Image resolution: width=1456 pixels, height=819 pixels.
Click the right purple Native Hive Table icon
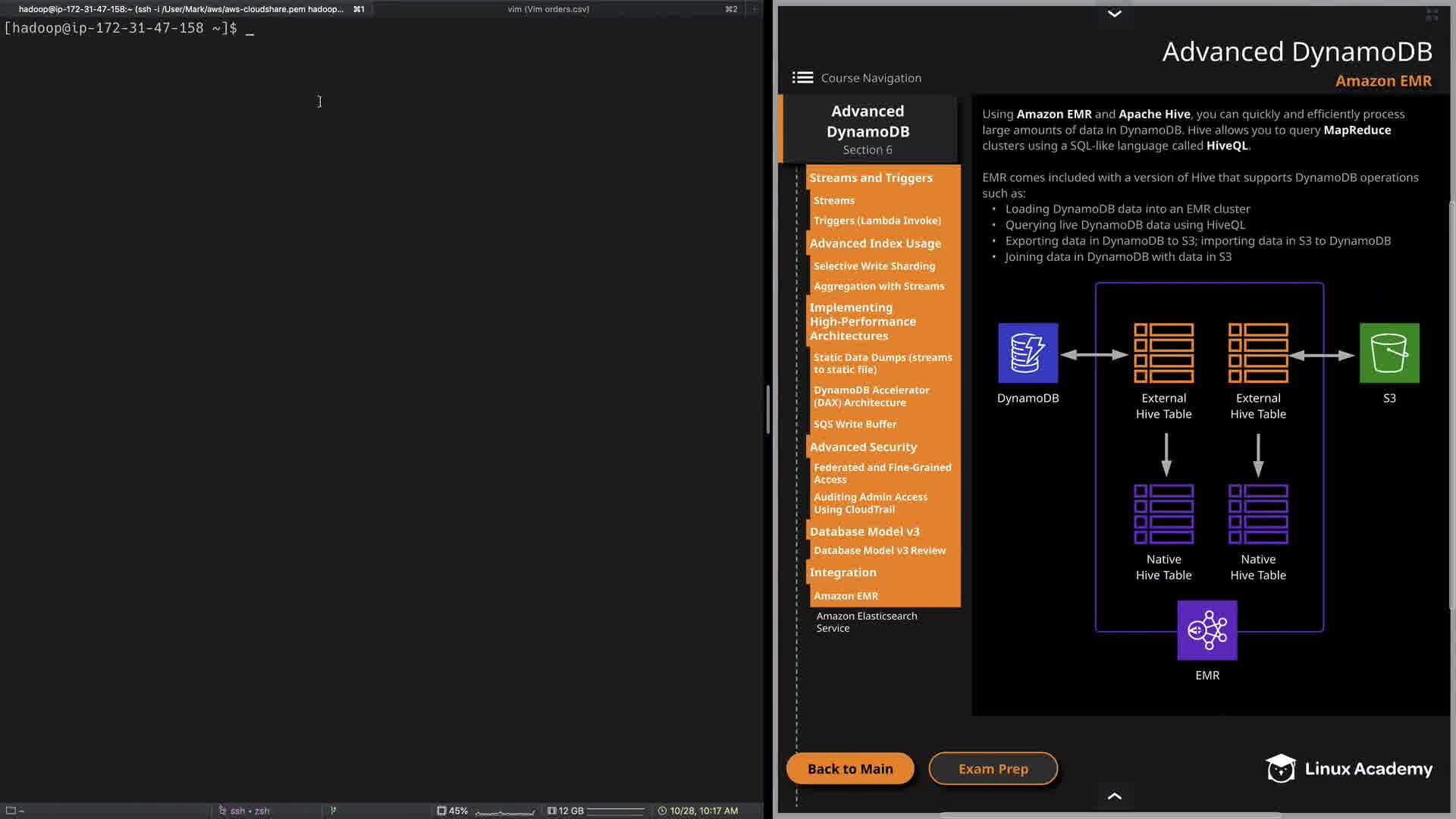[1257, 514]
